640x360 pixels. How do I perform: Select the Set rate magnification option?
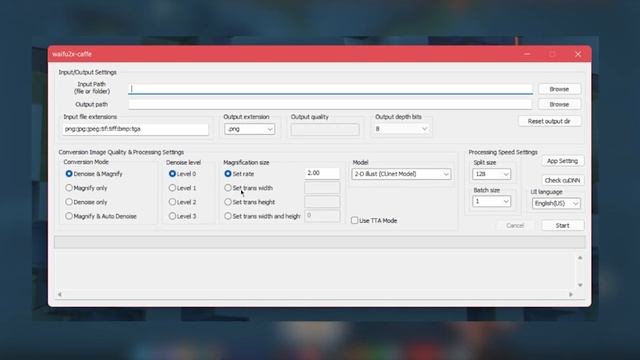pos(239,174)
